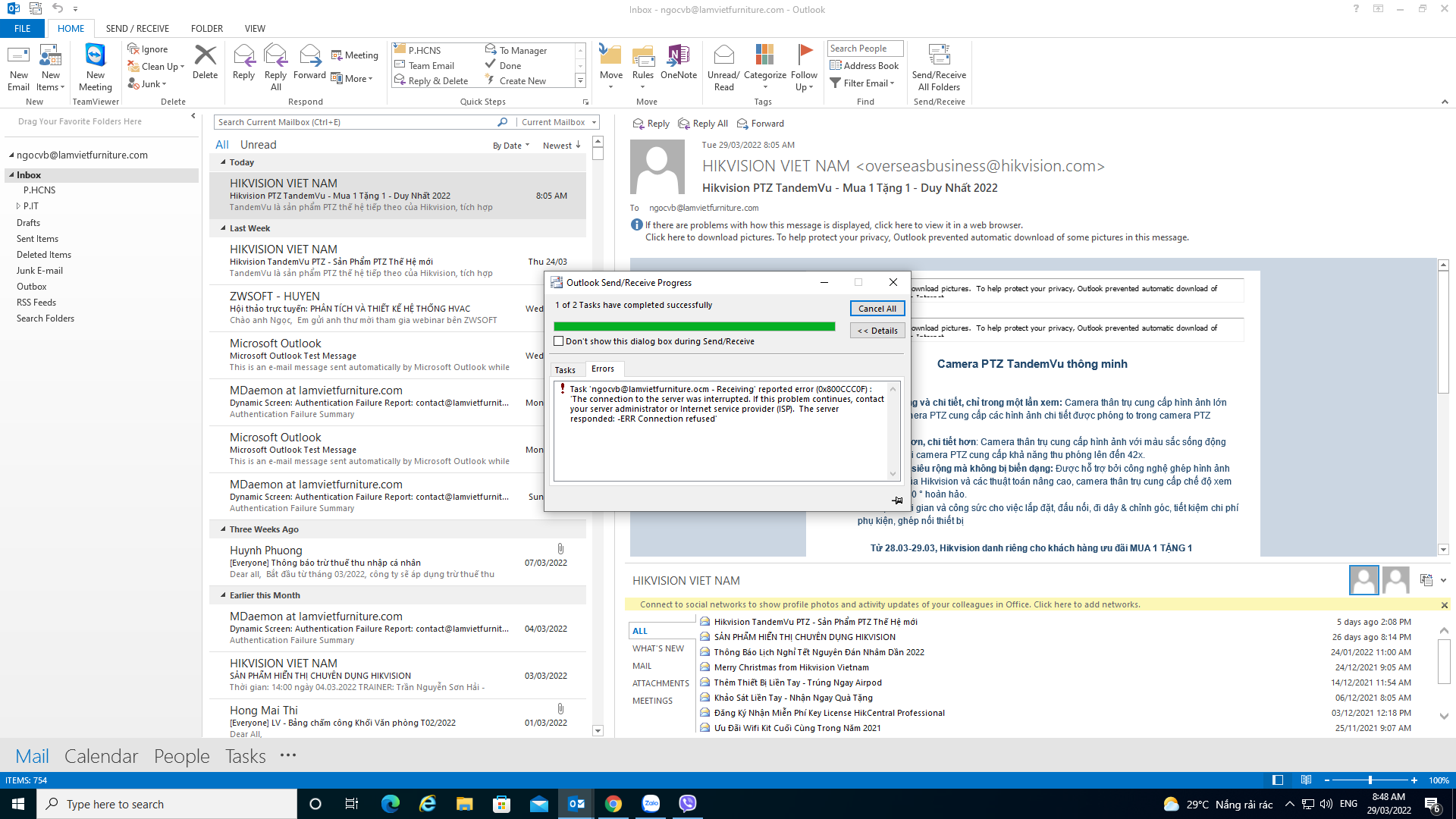Expand the Filter Email dropdown
The height and width of the screenshot is (819, 1456).
pos(862,83)
